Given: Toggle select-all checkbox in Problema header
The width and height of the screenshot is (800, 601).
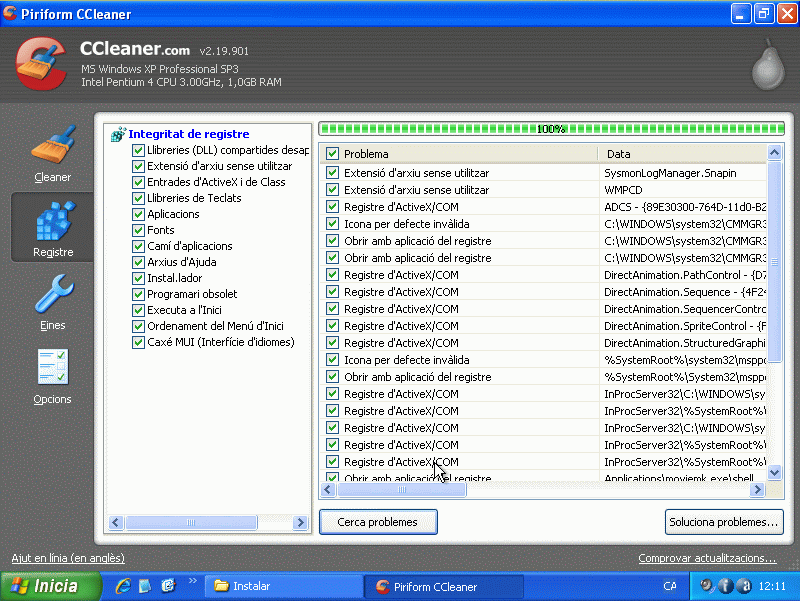Looking at the screenshot, I should pos(332,154).
